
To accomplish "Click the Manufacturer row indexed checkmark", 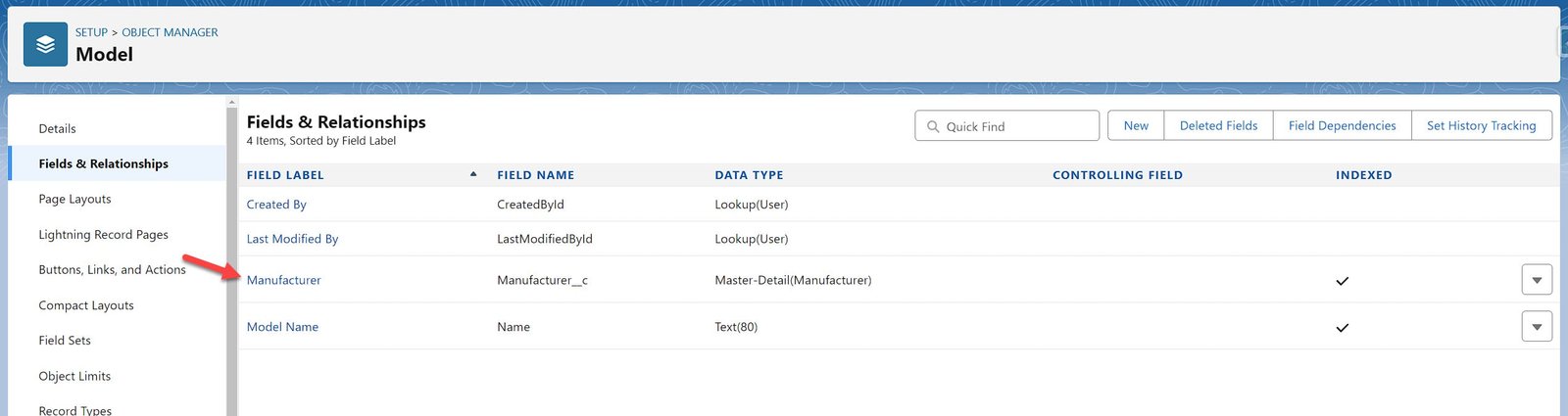I will (x=1343, y=281).
